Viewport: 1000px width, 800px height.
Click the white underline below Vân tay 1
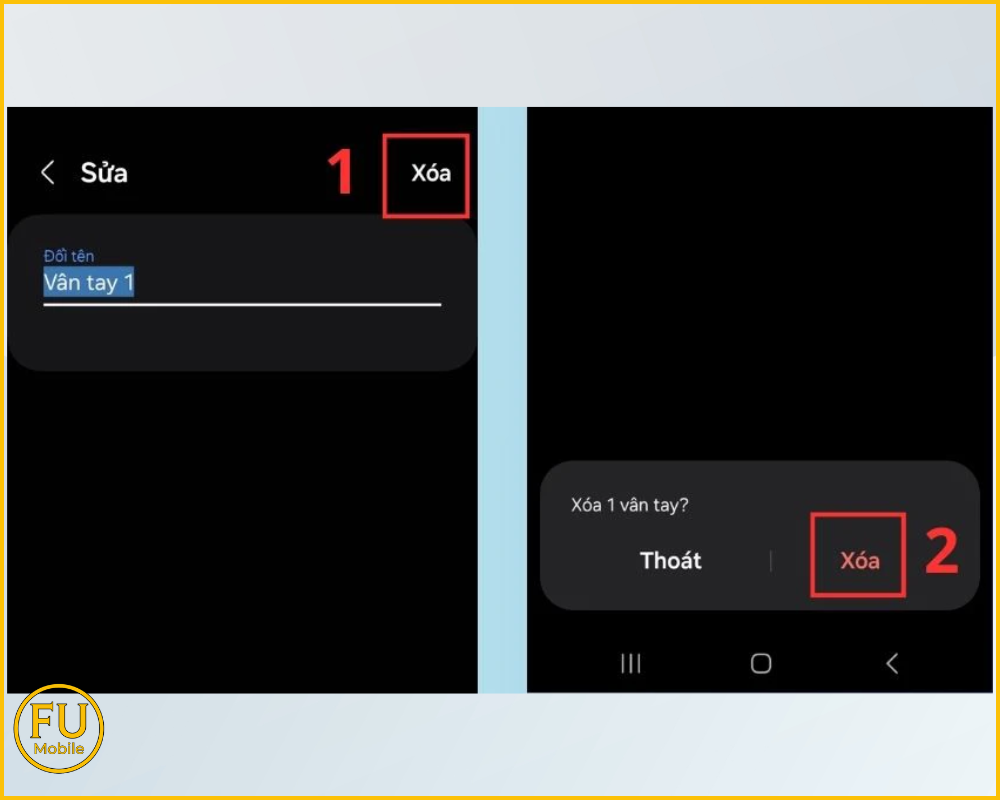242,304
